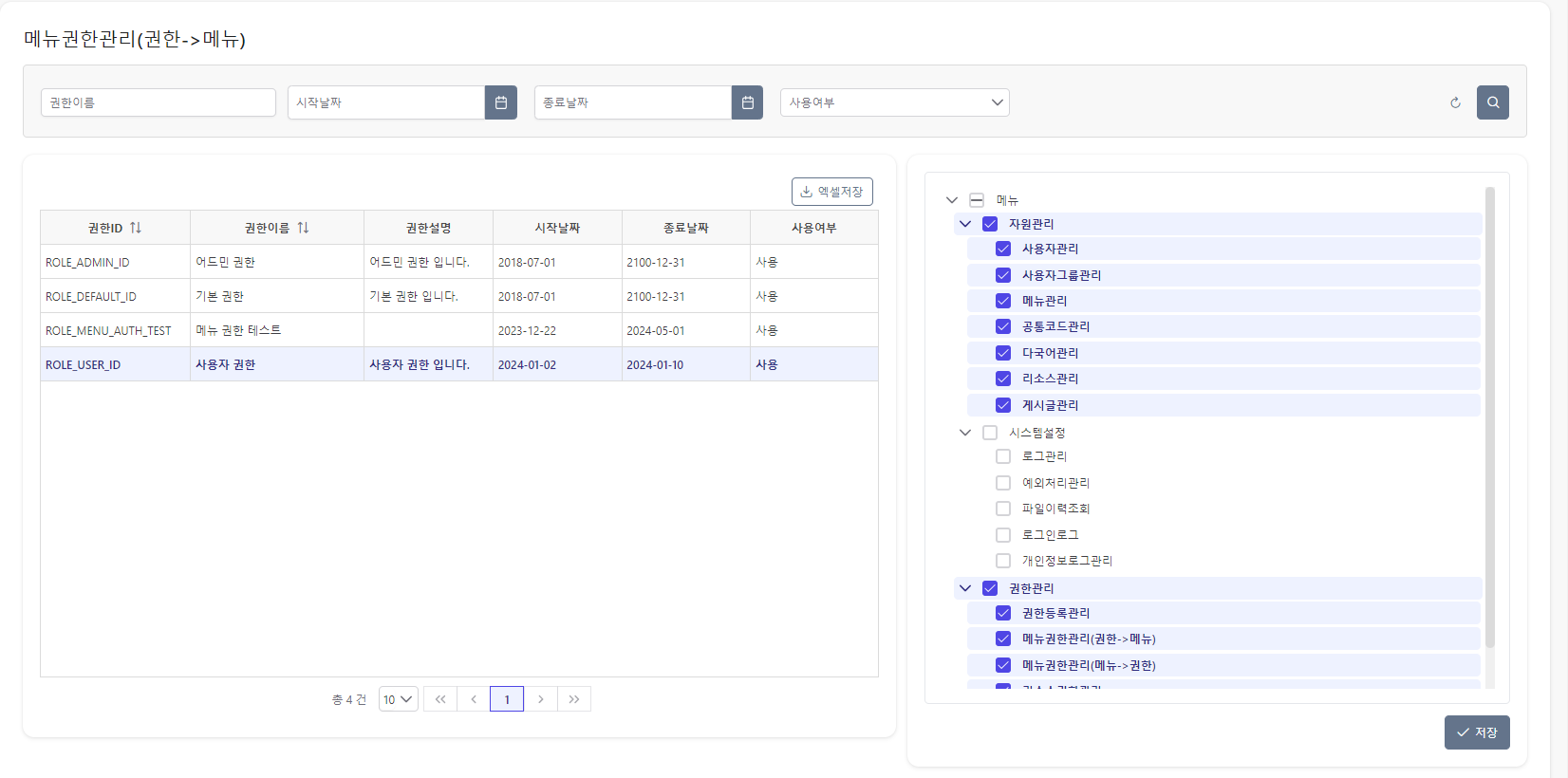Uncheck the 게시글관리 checkbox
This screenshot has height=778, width=1568.
pos(1003,405)
